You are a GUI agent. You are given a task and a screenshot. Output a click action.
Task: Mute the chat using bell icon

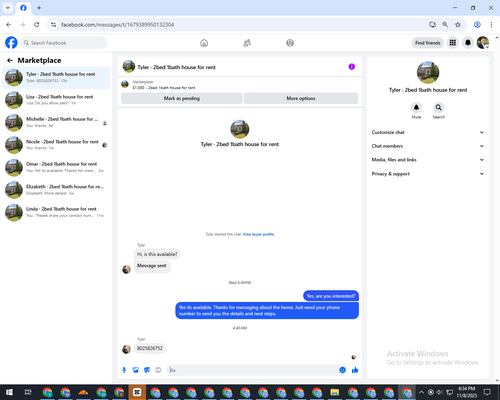pyautogui.click(x=416, y=107)
